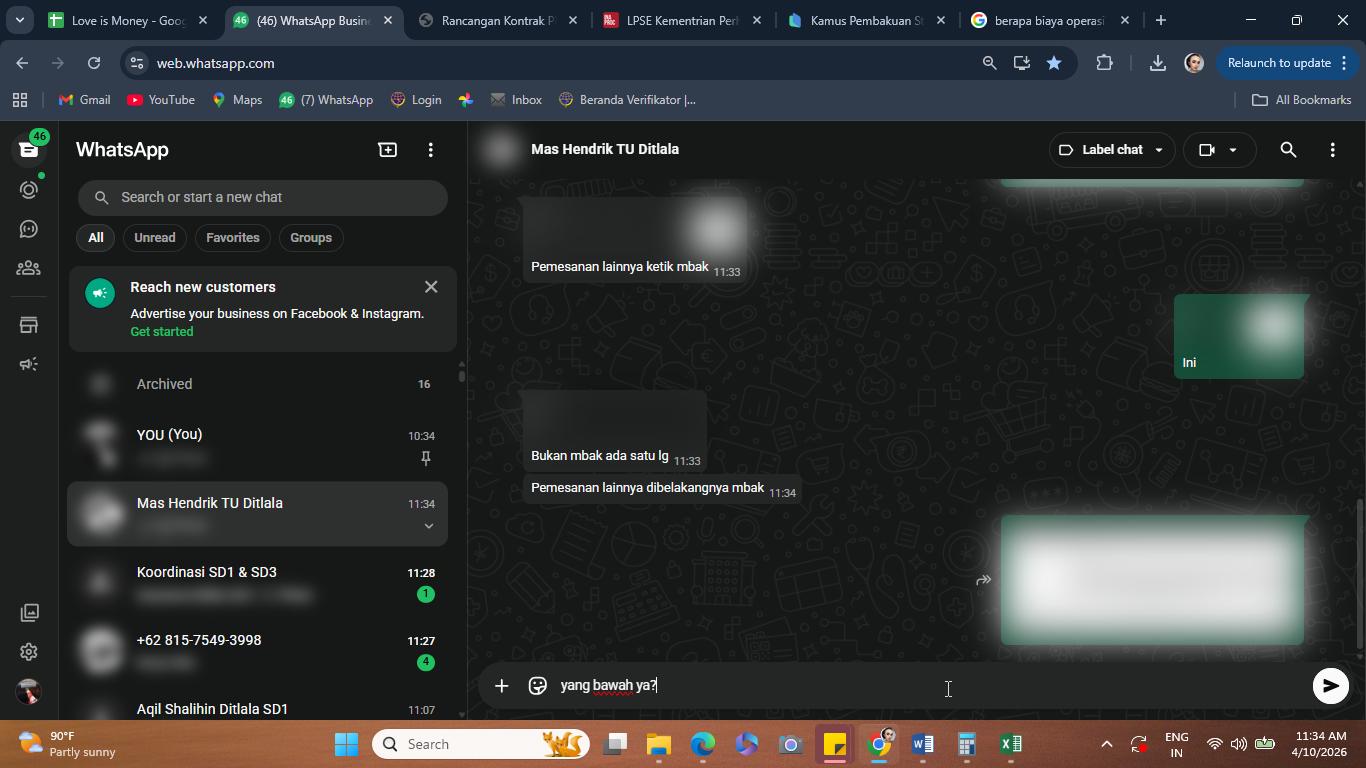Search within the Mas Hendrik conversation
1366x768 pixels.
[1288, 150]
